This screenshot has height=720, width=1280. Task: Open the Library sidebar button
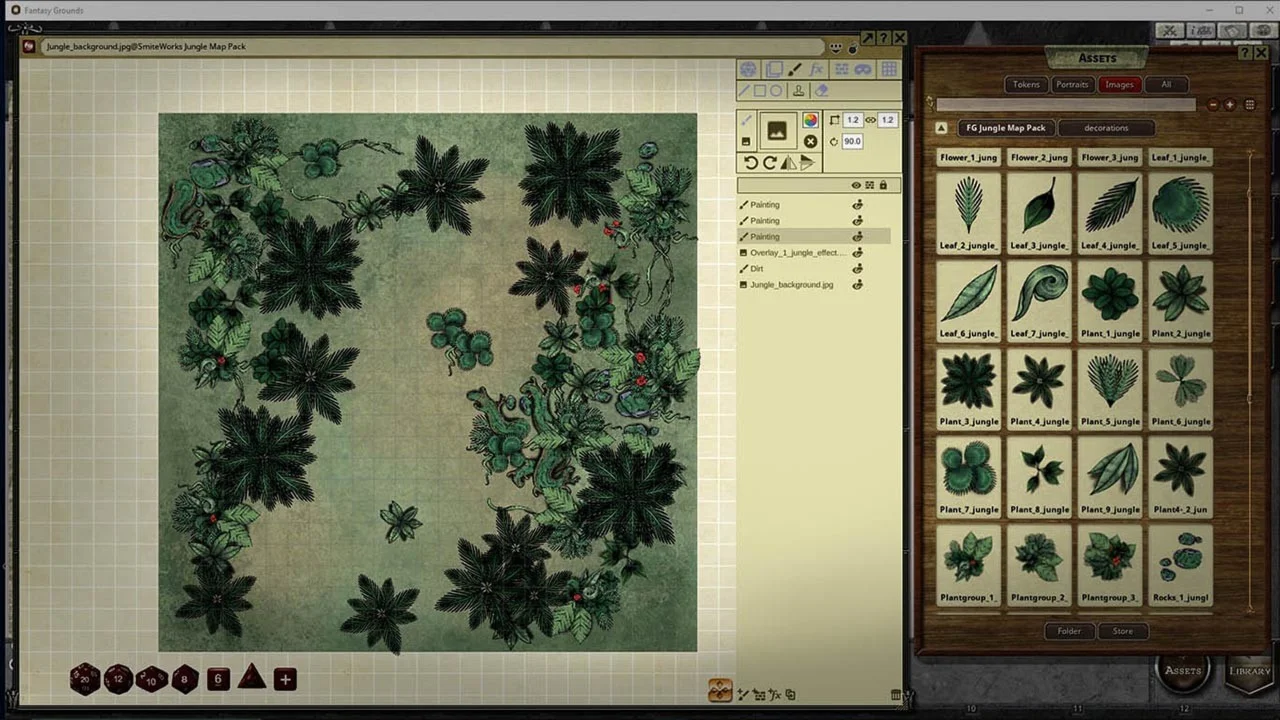(1250, 670)
